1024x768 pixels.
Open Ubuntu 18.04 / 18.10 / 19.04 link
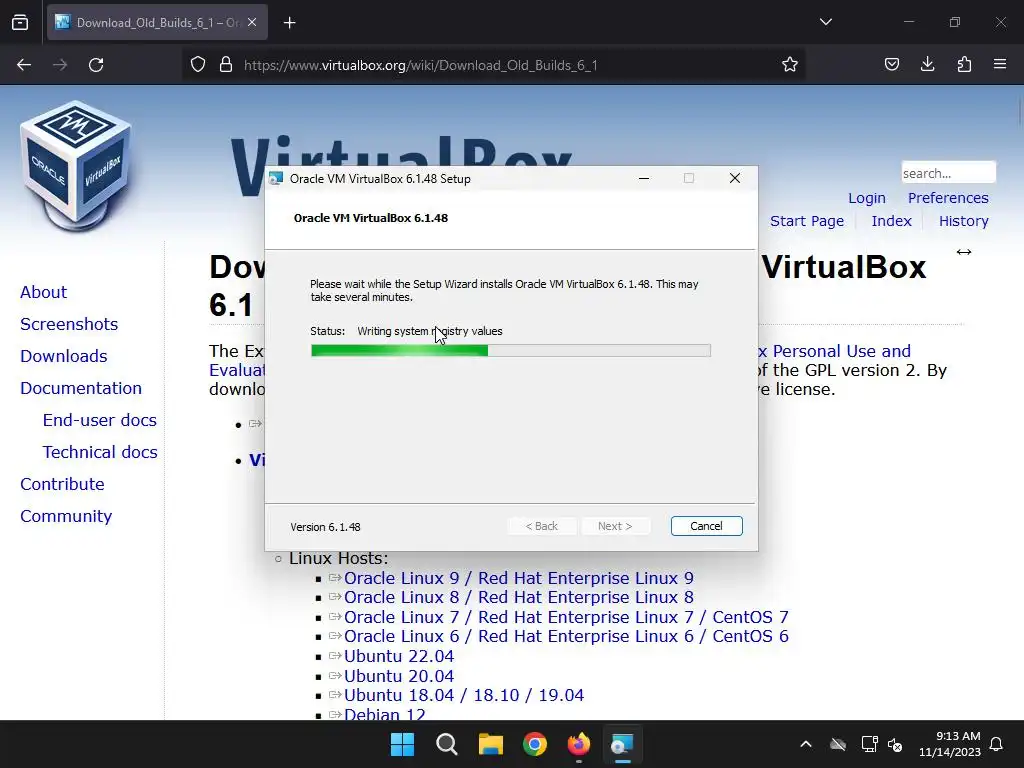pos(464,695)
